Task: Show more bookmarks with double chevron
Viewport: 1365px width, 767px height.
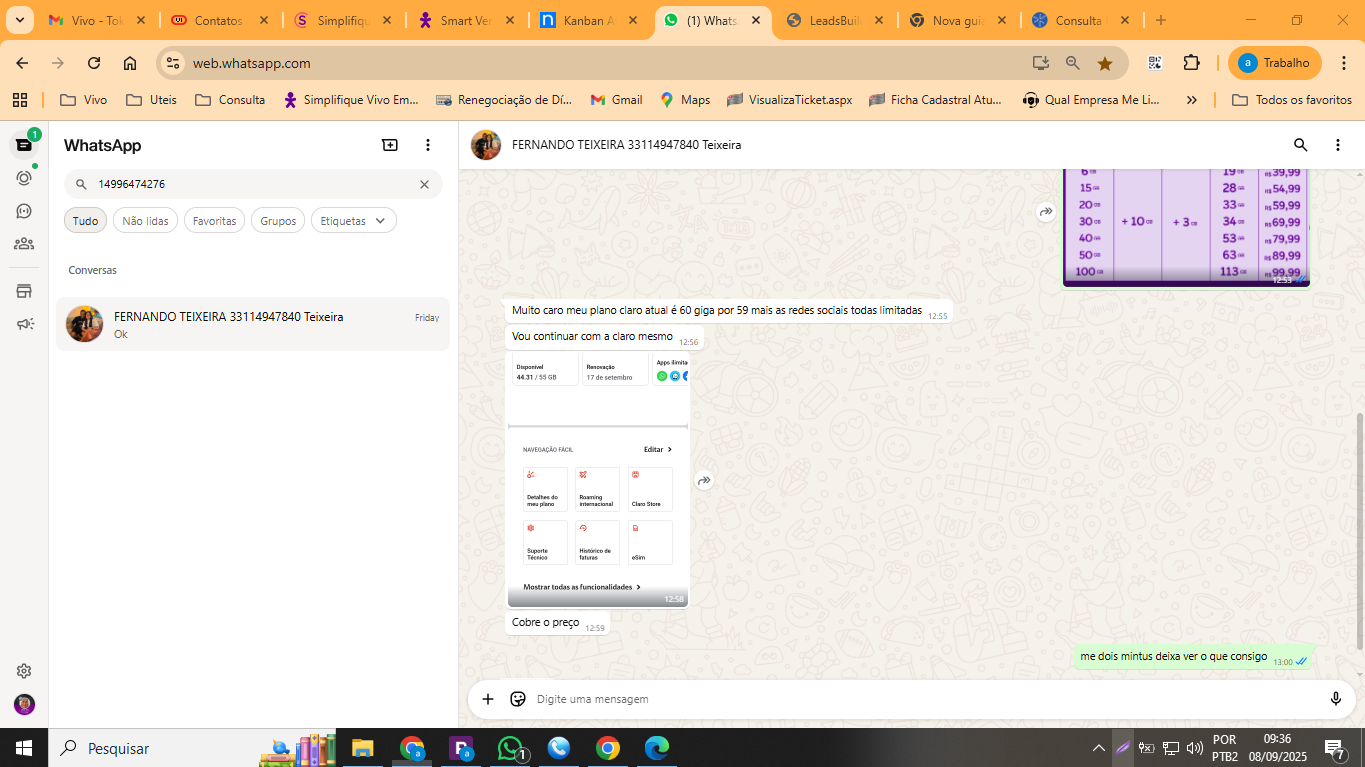Action: tap(1192, 100)
